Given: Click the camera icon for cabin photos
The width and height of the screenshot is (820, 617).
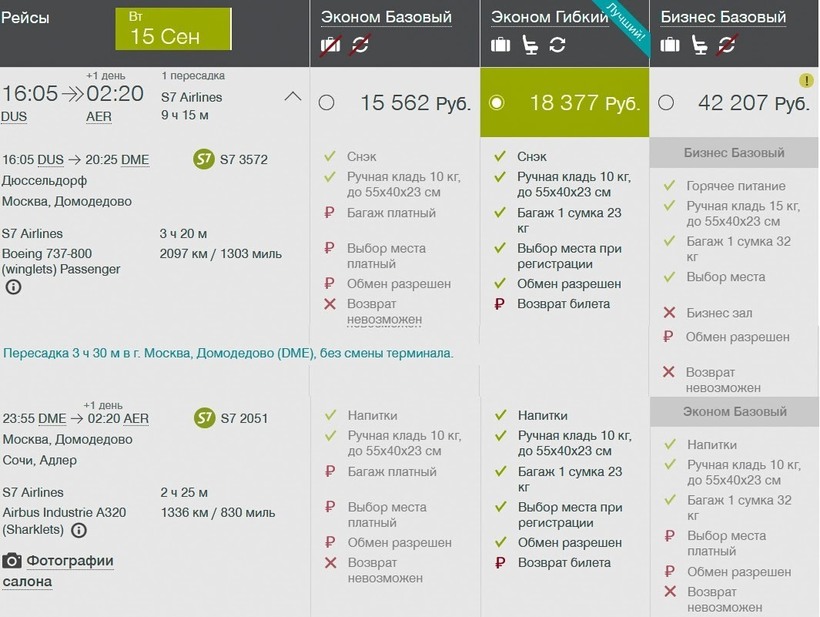Looking at the screenshot, I should [x=12, y=561].
